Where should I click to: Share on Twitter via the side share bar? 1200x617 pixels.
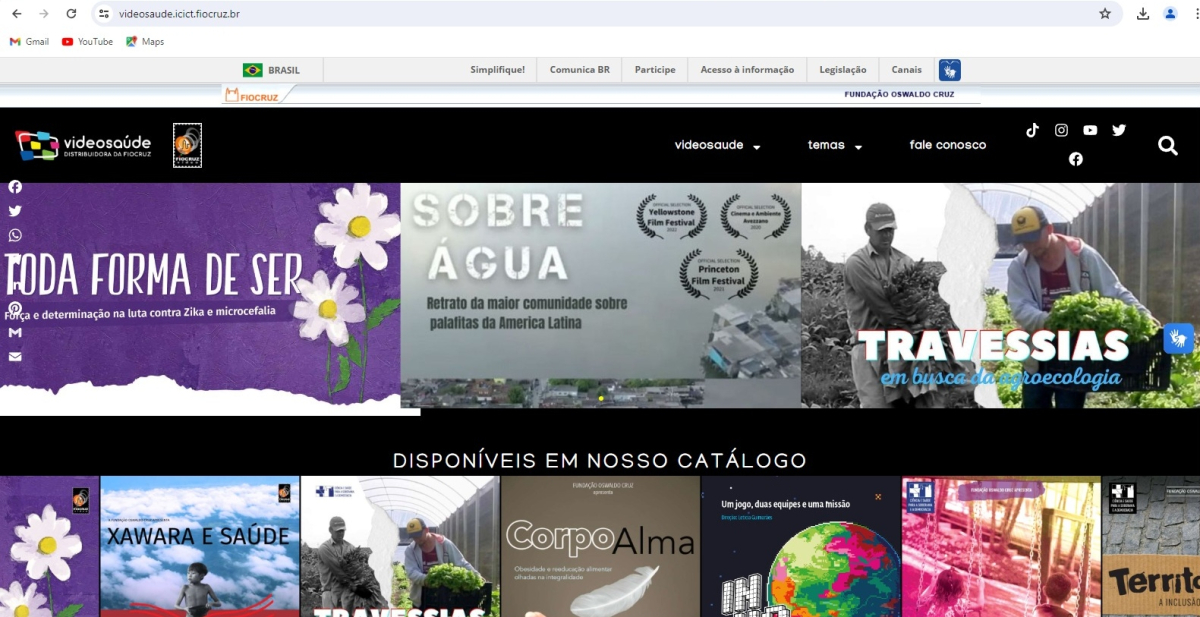click(x=15, y=211)
